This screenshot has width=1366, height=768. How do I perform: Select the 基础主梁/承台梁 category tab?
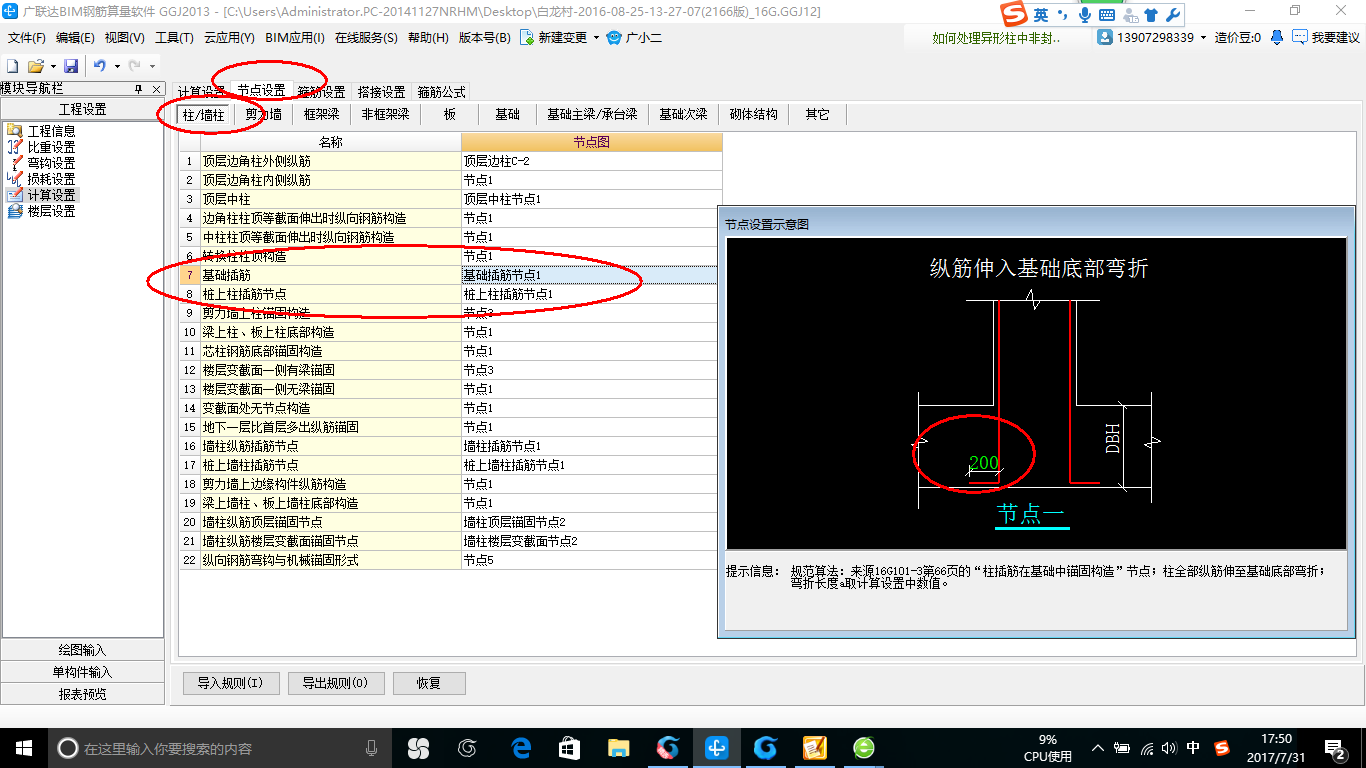coord(592,114)
